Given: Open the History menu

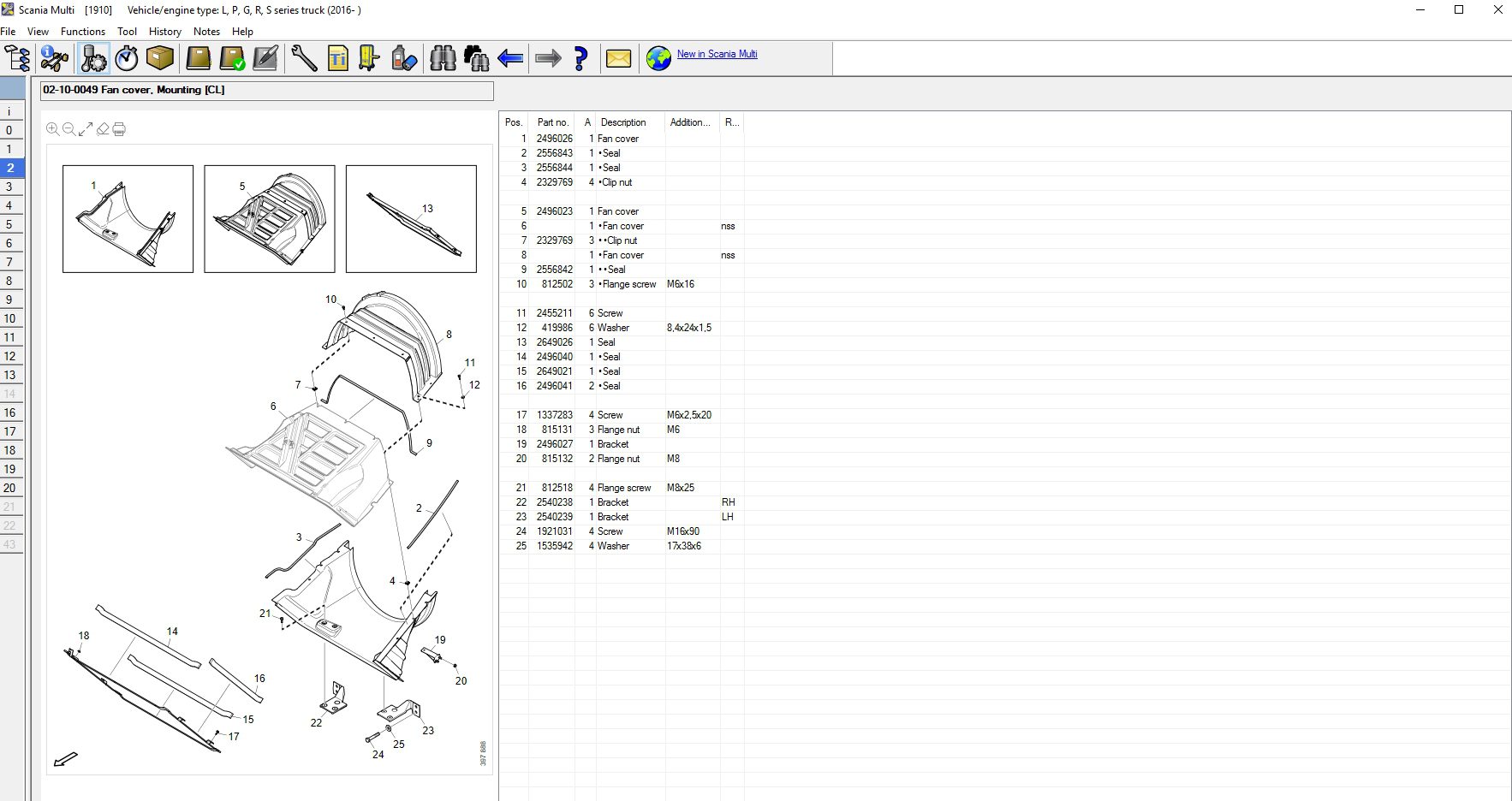Looking at the screenshot, I should (164, 31).
